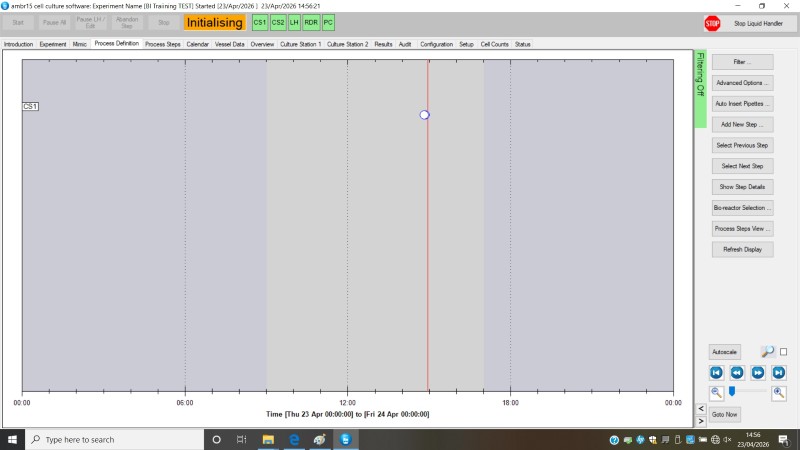Open Process Steps View
This screenshot has width=800, height=450.
742,229
